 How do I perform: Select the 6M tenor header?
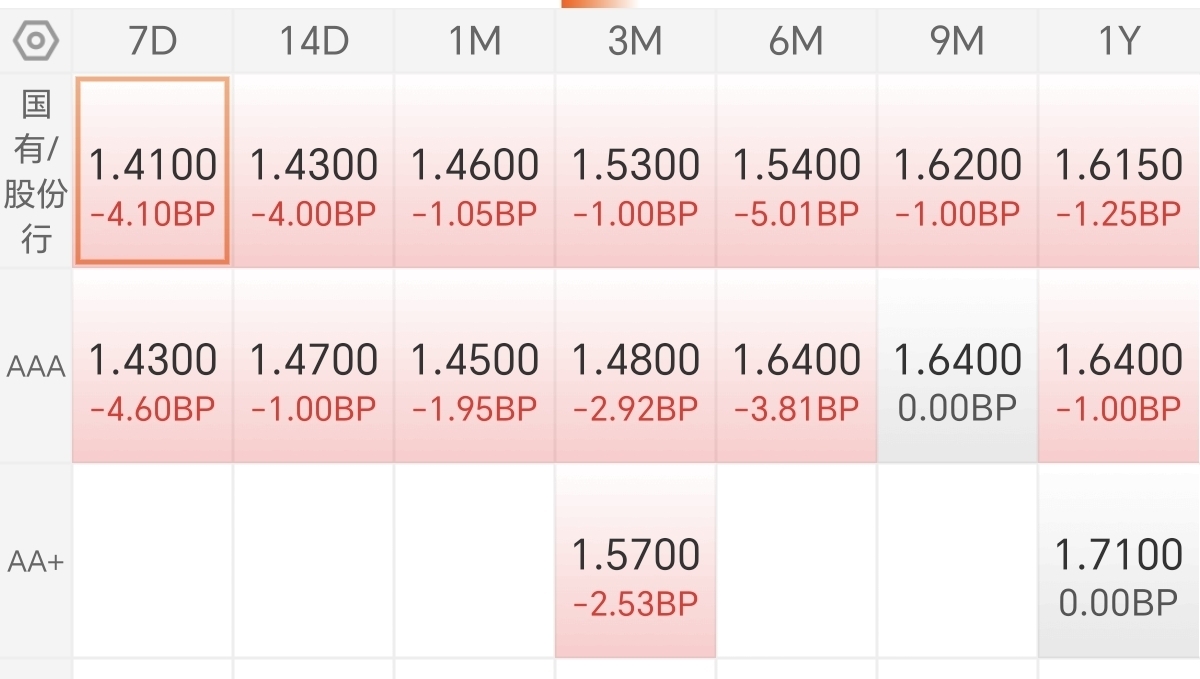point(797,41)
